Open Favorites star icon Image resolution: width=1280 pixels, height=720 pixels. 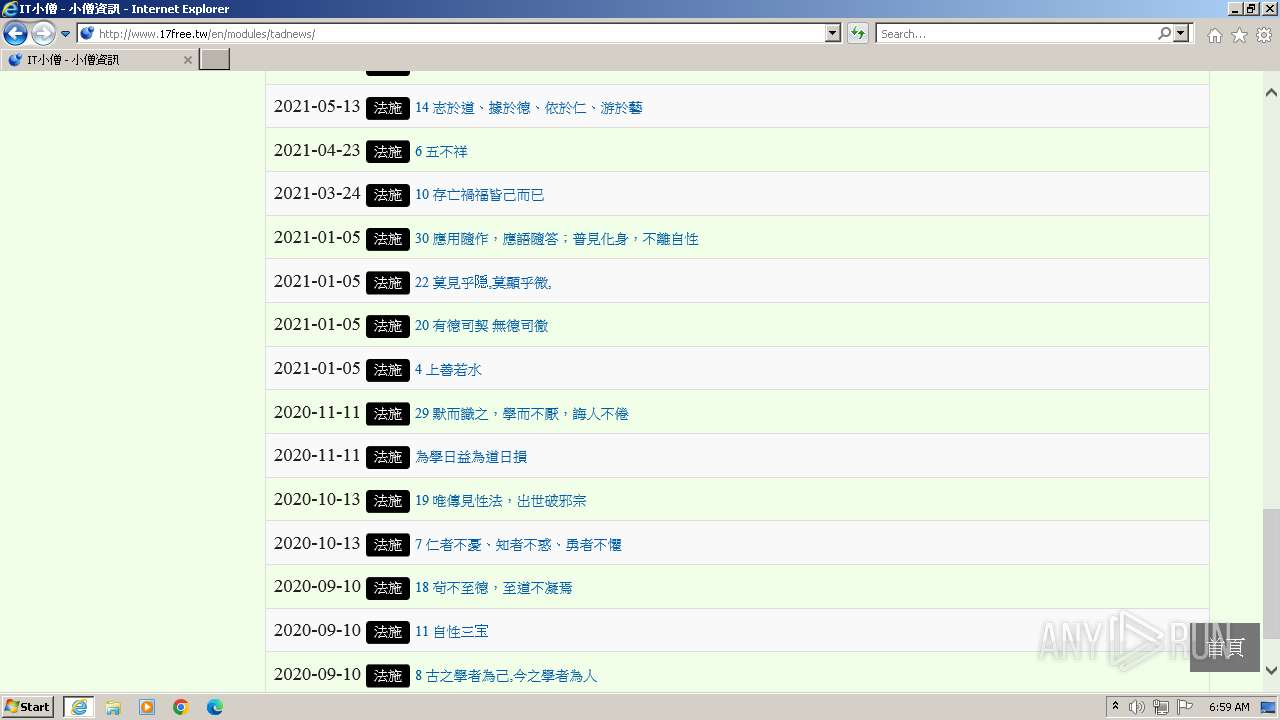1239,34
